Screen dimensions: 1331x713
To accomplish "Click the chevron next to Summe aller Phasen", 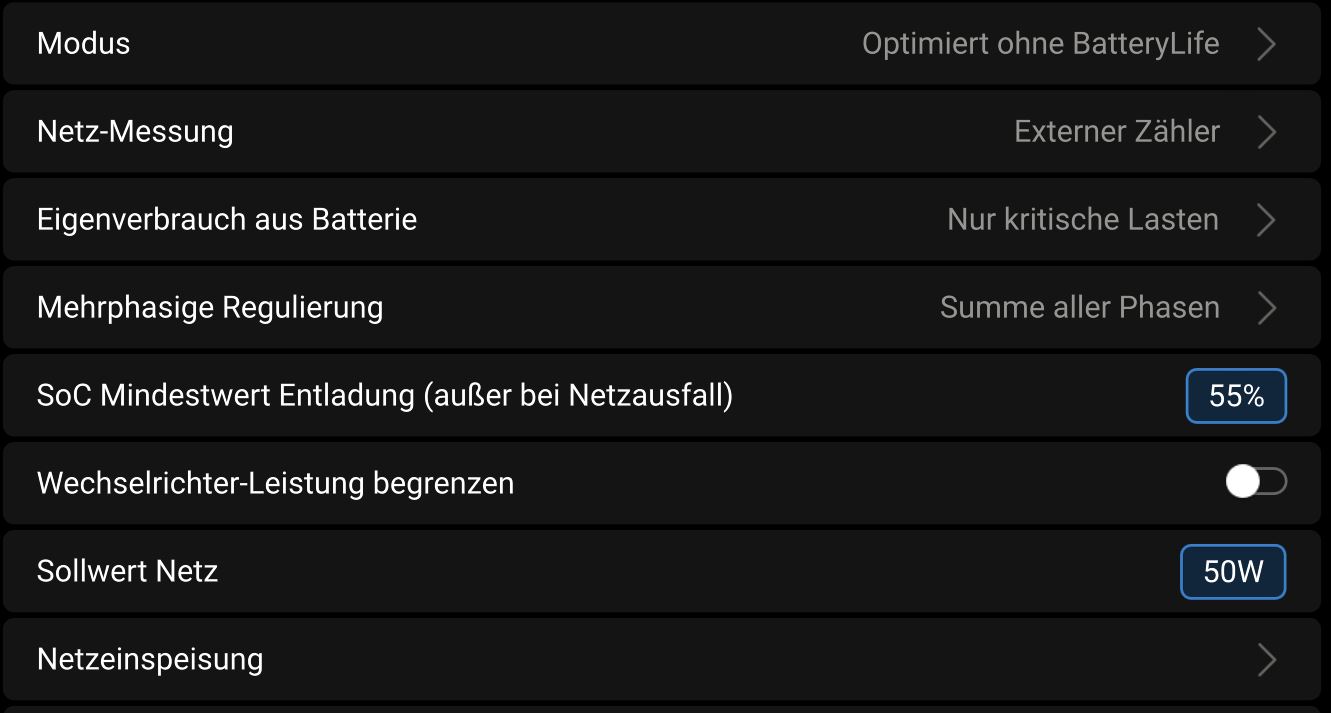I will [1266, 307].
